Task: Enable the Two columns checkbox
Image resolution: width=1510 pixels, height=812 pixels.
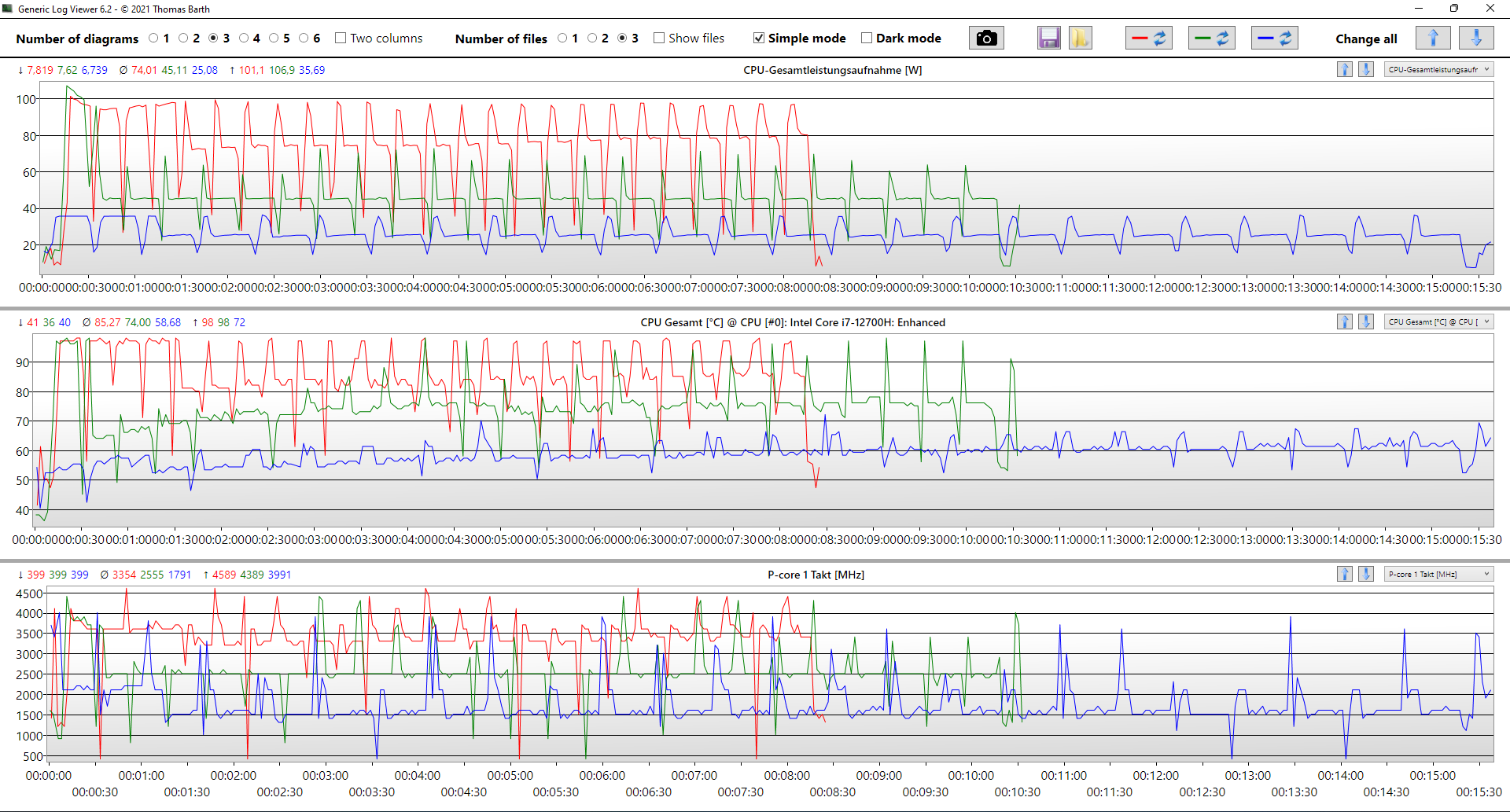Action: (x=341, y=38)
